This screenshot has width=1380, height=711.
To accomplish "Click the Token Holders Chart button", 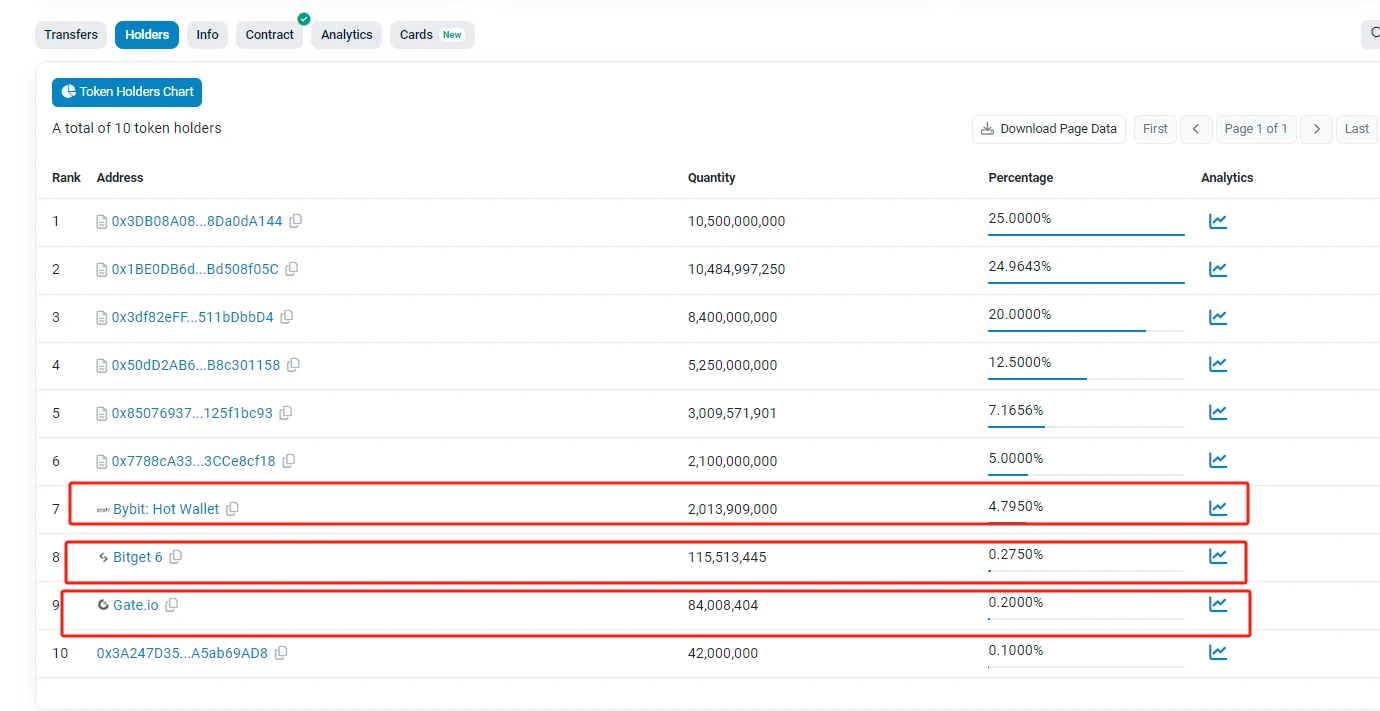I will (x=127, y=92).
